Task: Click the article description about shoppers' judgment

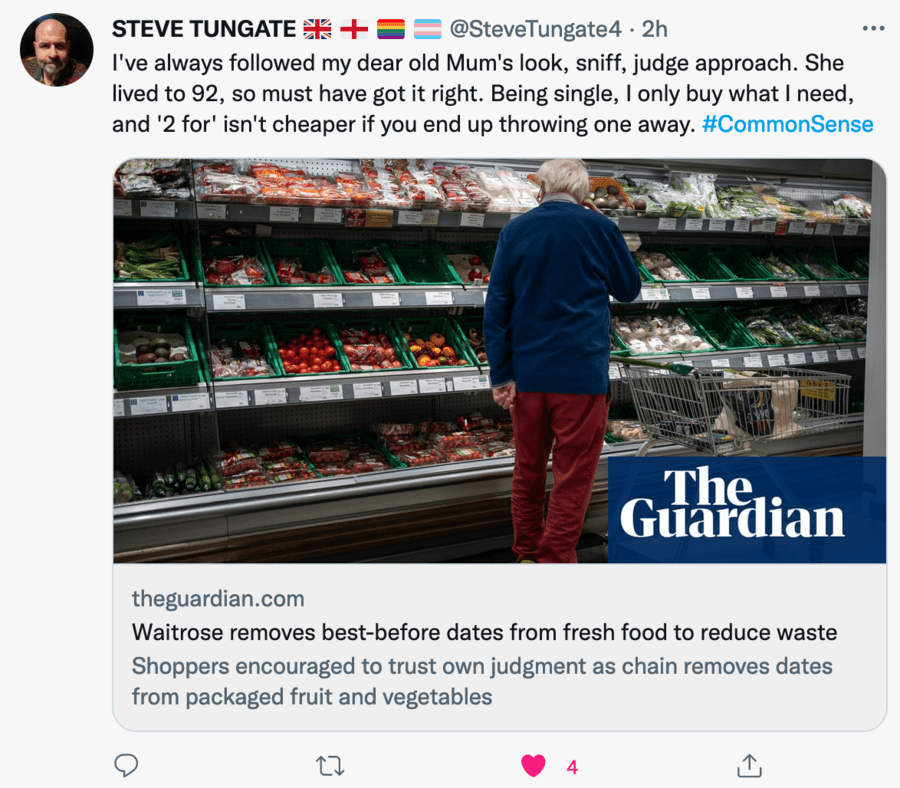Action: point(482,681)
